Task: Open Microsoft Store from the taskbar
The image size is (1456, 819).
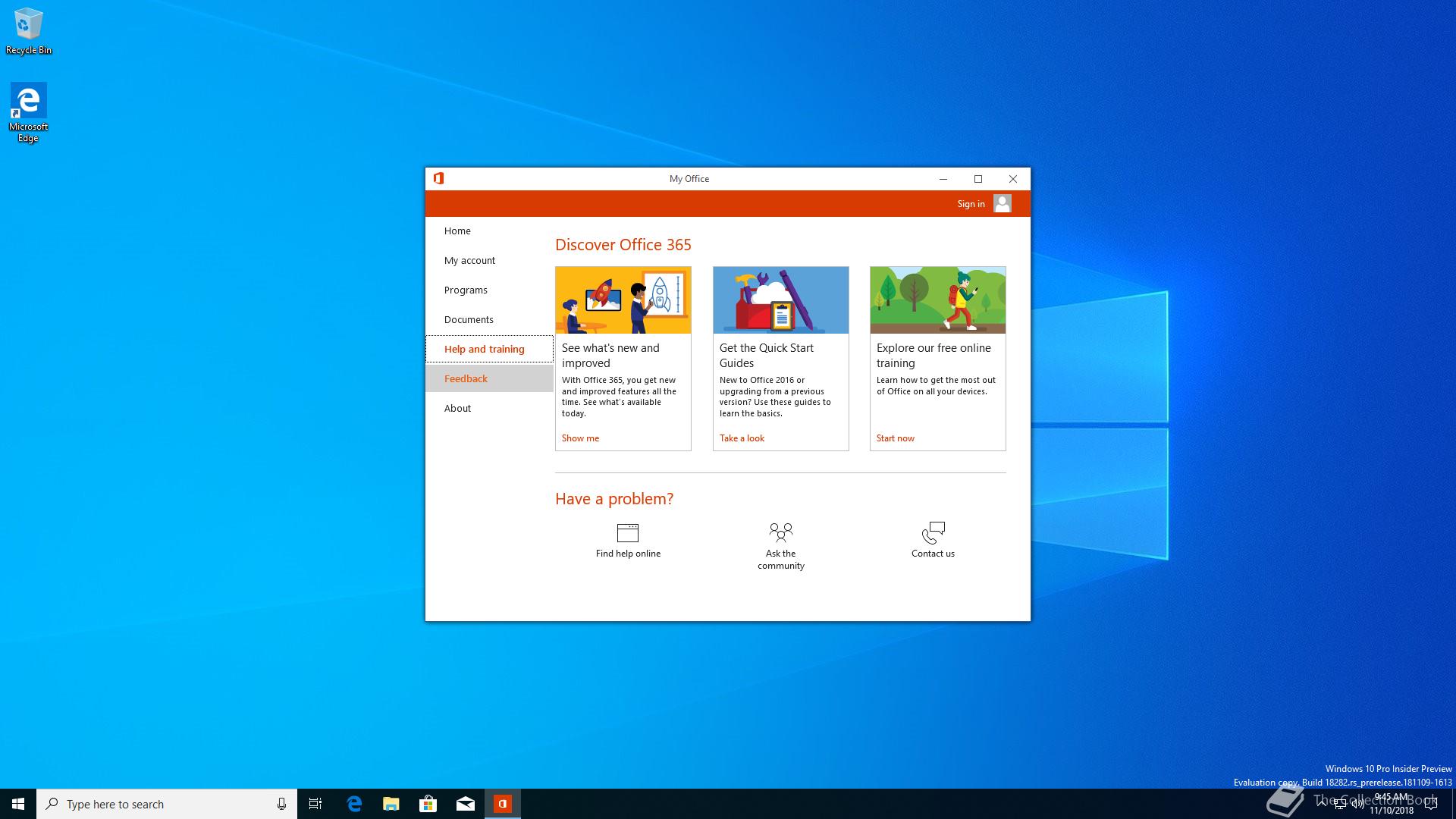Action: coord(428,804)
